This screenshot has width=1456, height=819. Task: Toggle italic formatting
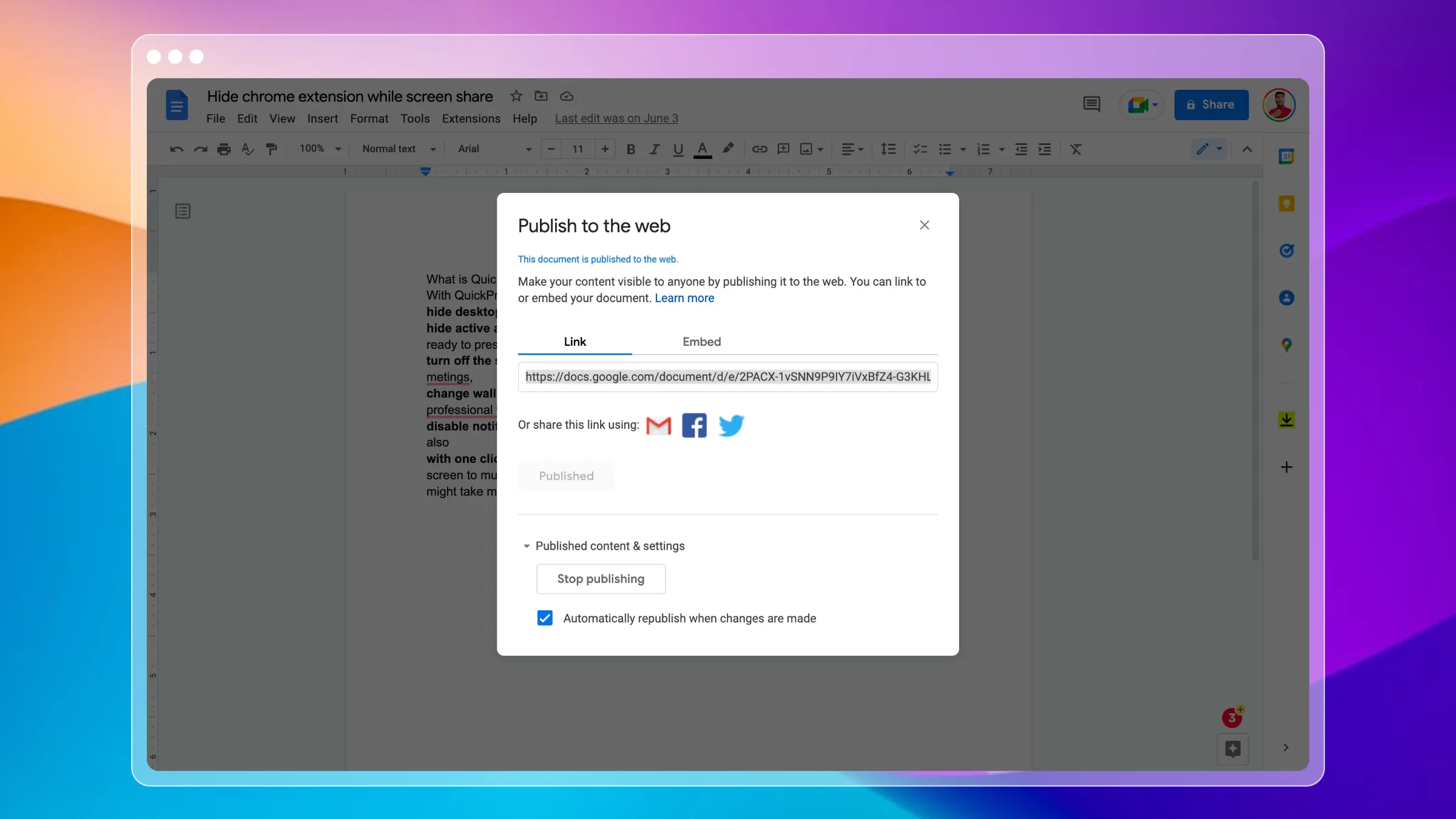654,149
